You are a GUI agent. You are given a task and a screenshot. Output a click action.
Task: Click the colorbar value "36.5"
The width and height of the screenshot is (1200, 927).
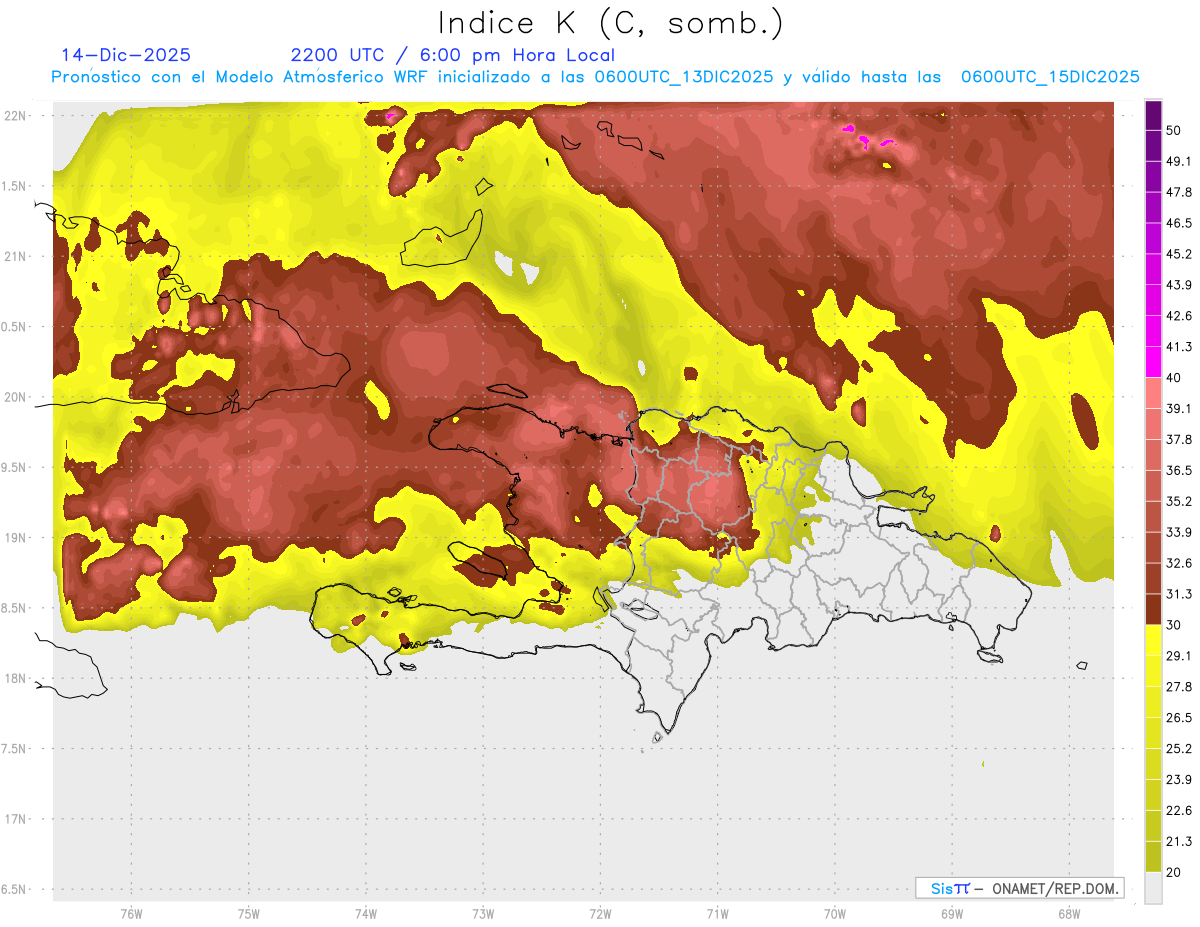click(x=1179, y=470)
